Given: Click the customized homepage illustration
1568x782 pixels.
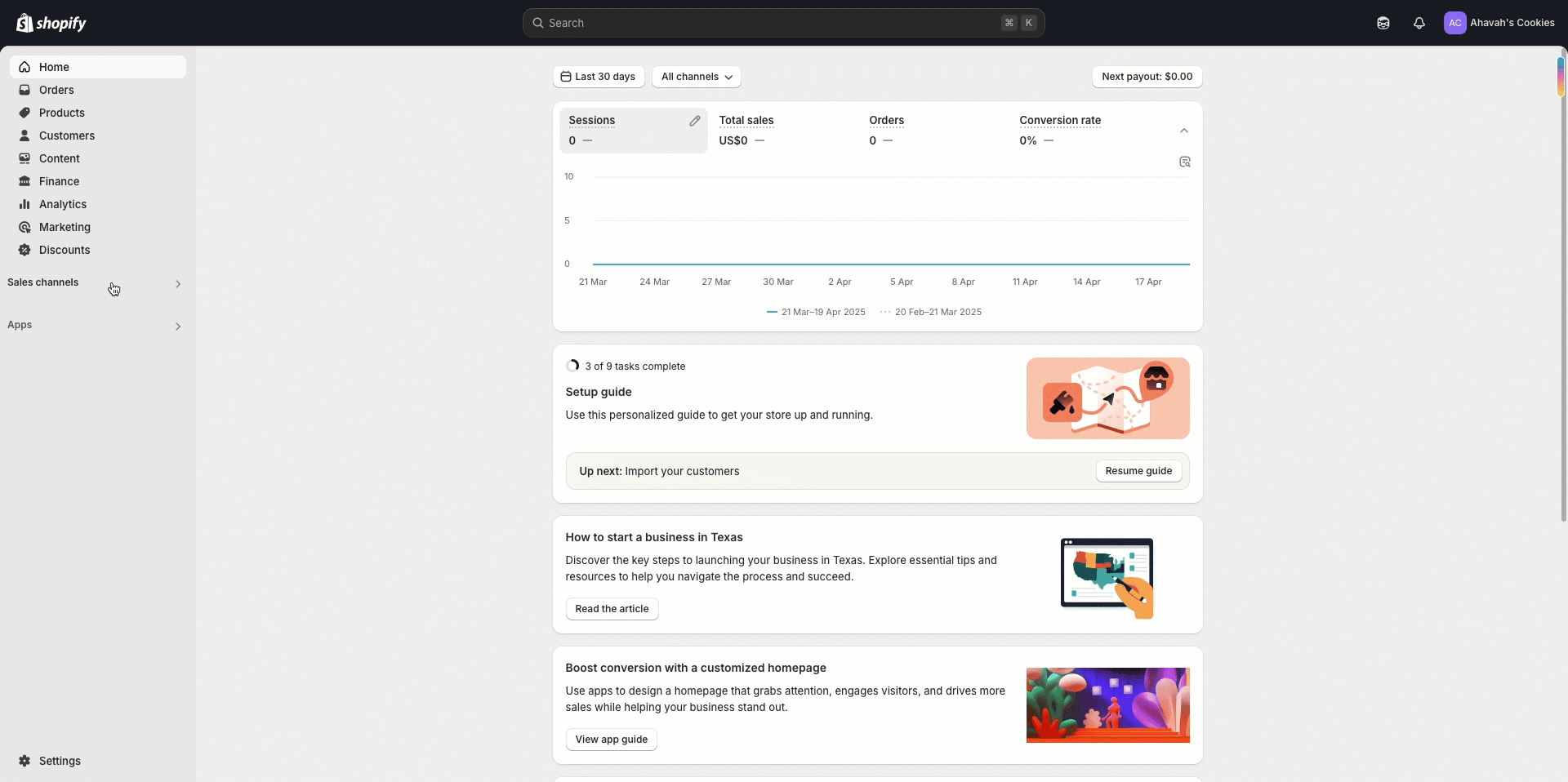Looking at the screenshot, I should (1108, 705).
